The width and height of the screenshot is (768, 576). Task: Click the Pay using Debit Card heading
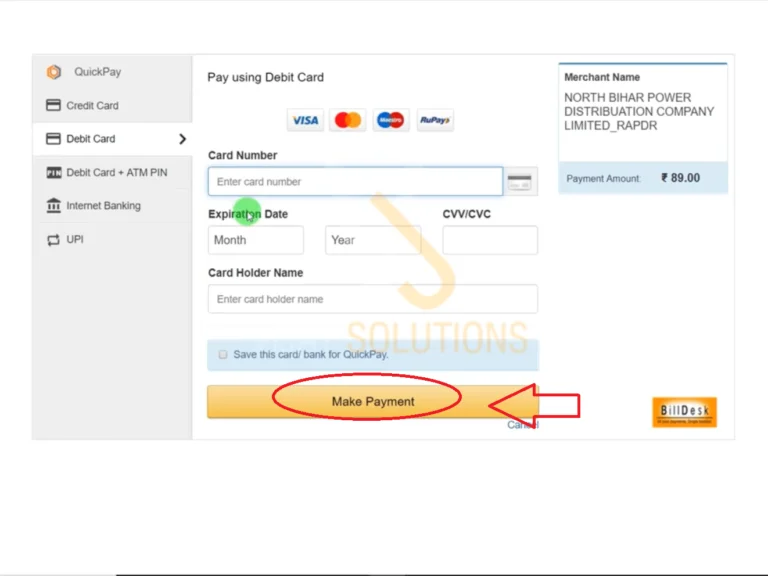point(265,77)
